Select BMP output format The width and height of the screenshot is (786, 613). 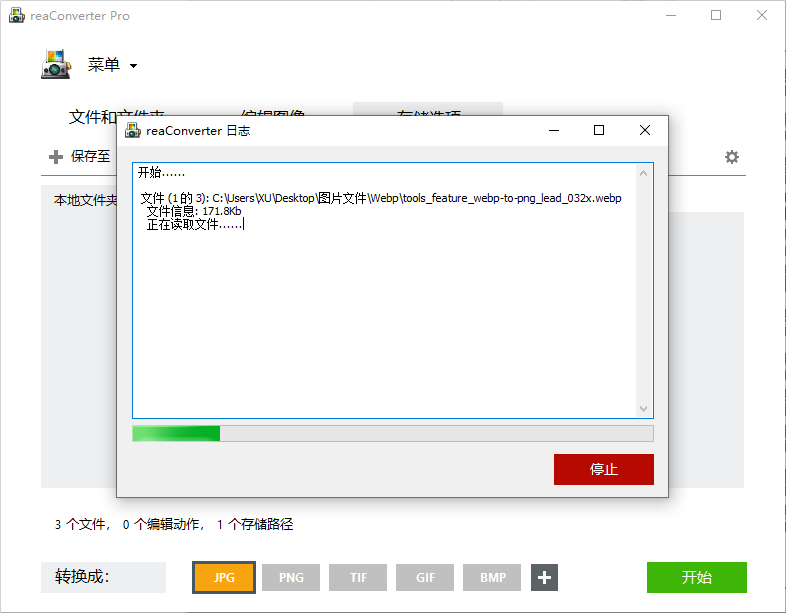click(492, 577)
